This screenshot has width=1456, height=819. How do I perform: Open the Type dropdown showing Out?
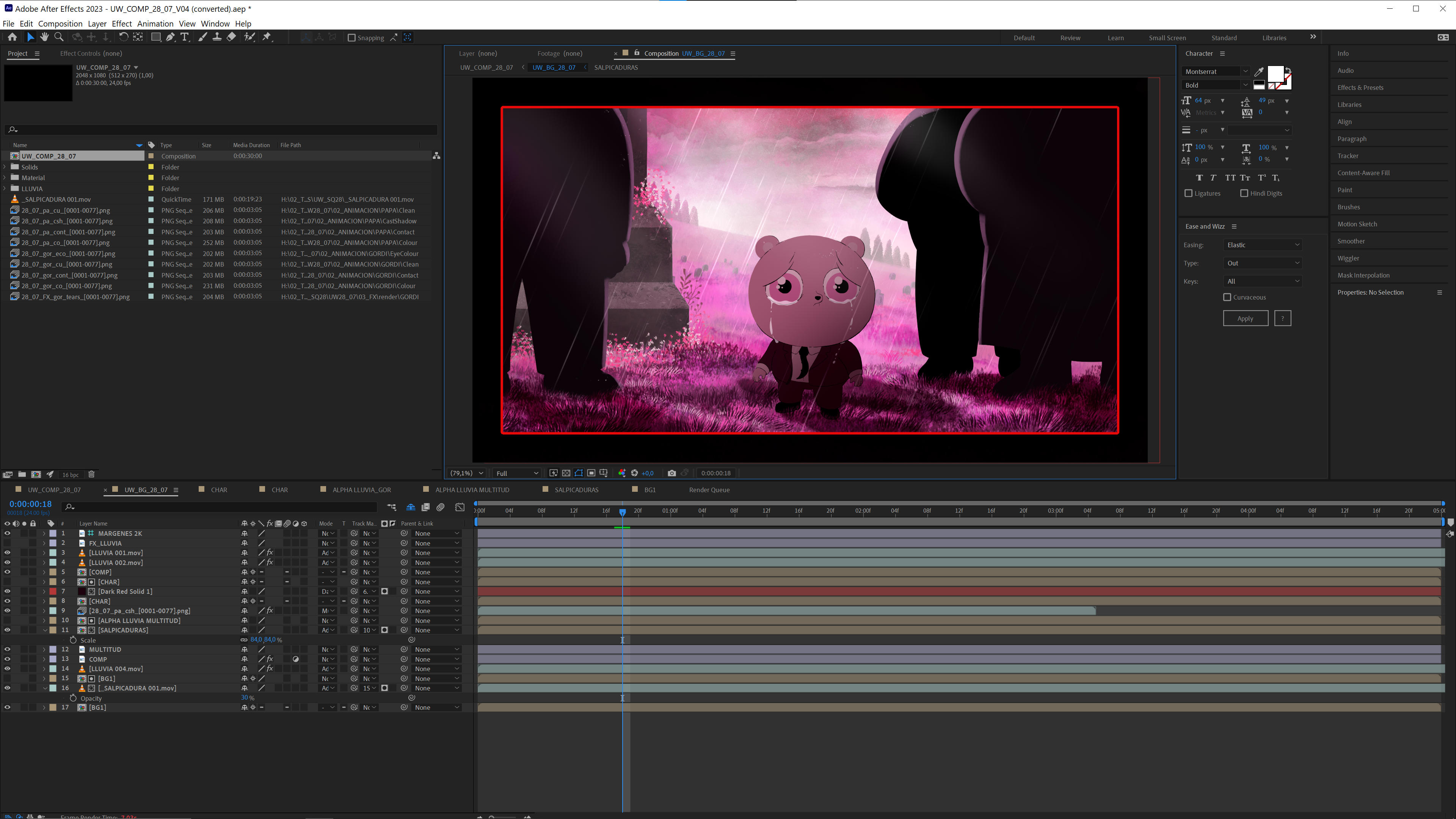click(1263, 263)
